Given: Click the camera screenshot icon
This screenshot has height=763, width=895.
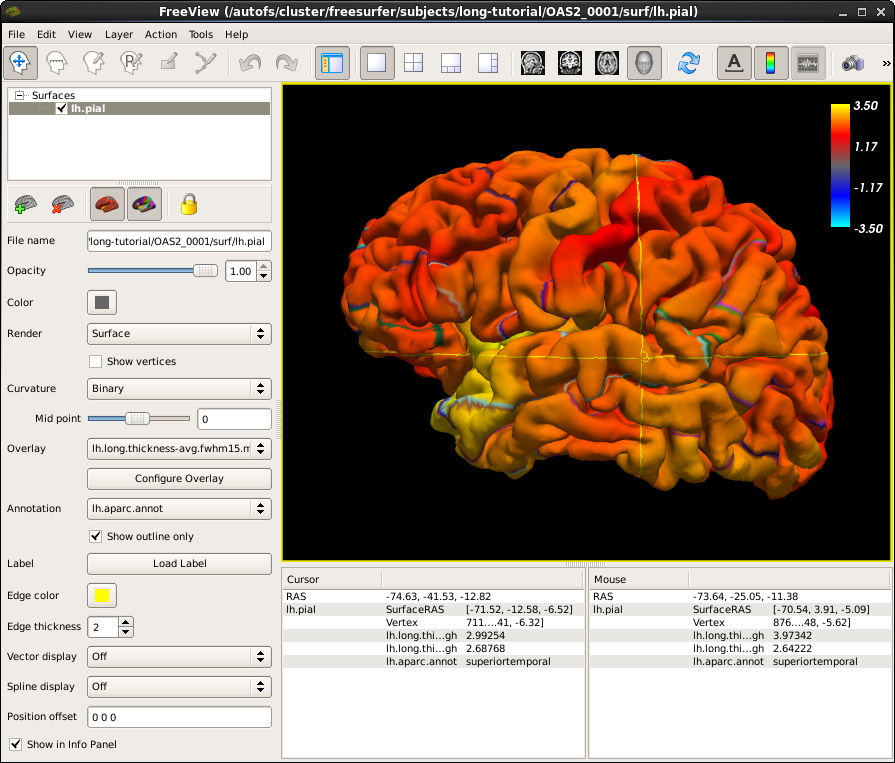Looking at the screenshot, I should [x=852, y=63].
